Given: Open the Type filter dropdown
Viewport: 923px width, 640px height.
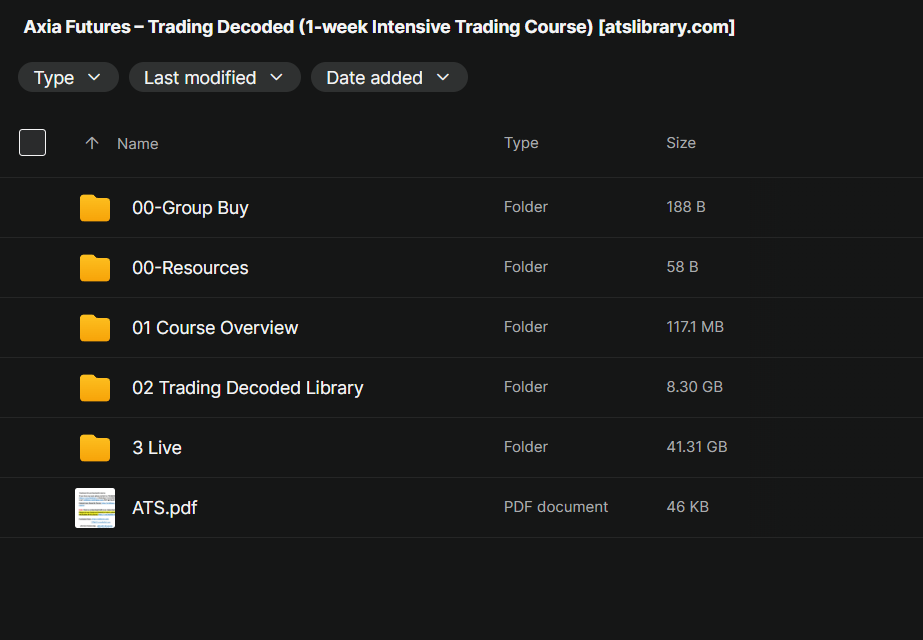Looking at the screenshot, I should click(68, 77).
